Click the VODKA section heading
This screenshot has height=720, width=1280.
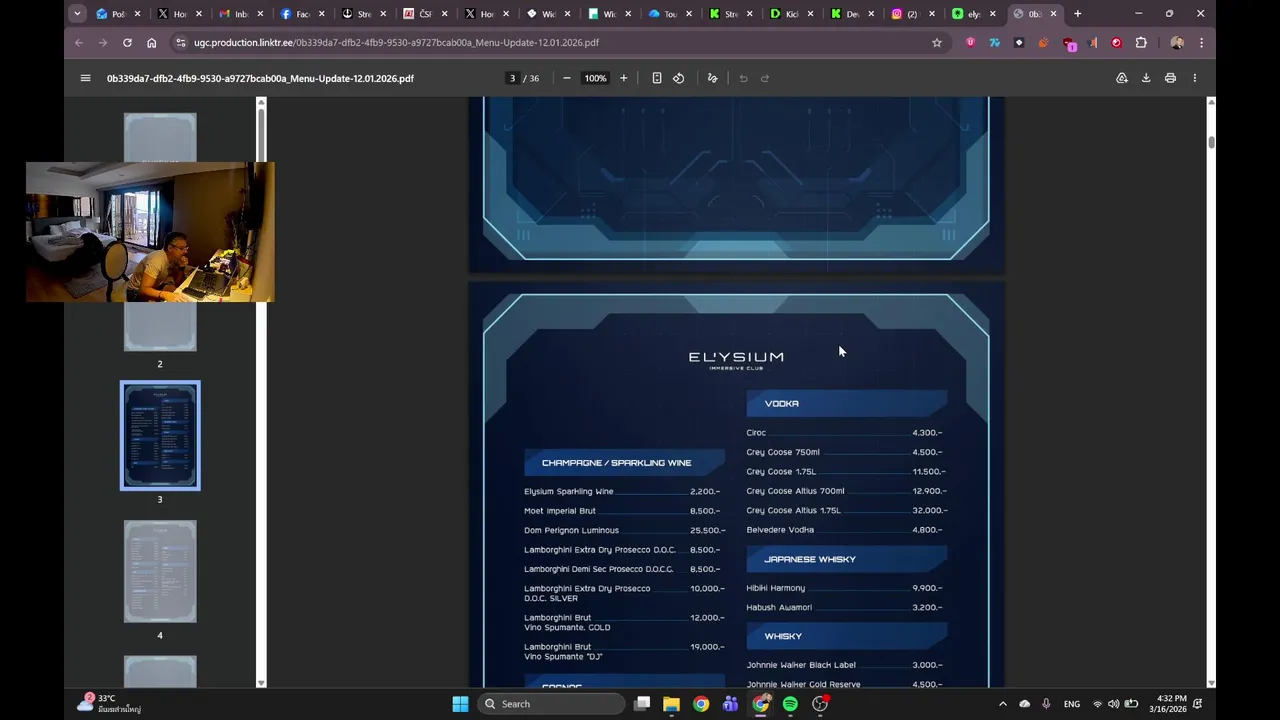click(781, 404)
